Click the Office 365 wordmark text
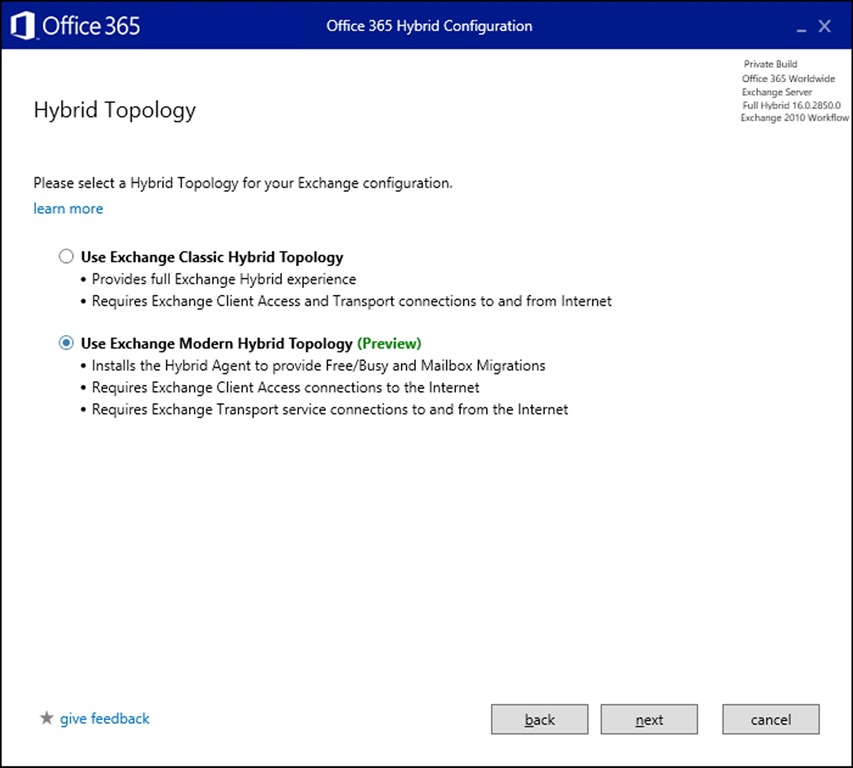 tap(91, 26)
